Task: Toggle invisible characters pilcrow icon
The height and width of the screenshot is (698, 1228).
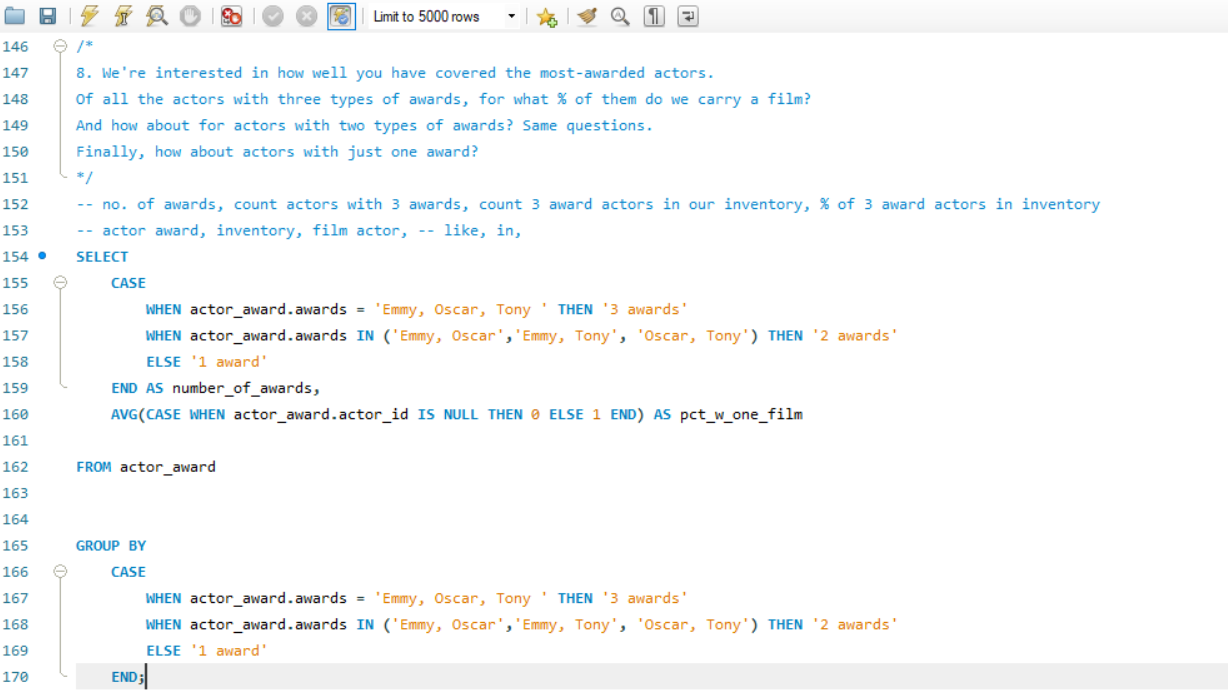Action: (x=654, y=16)
